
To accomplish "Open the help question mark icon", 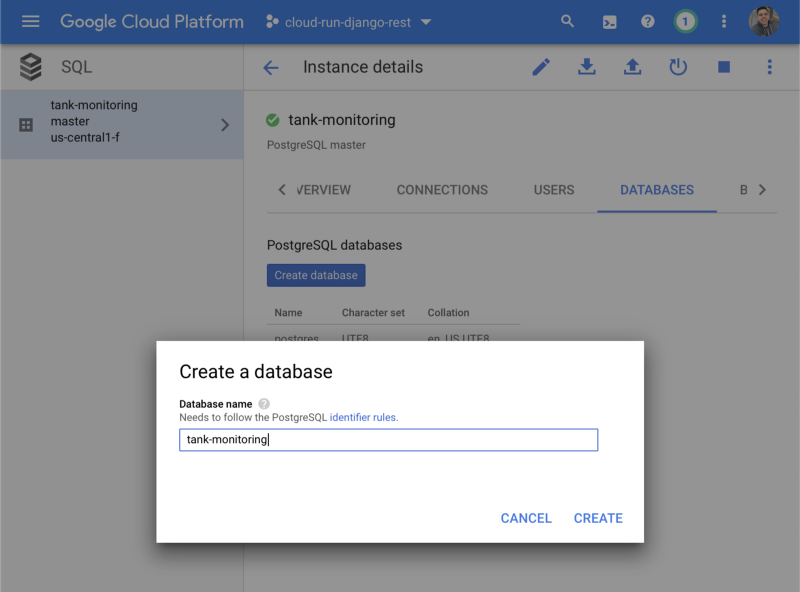I will coord(647,21).
